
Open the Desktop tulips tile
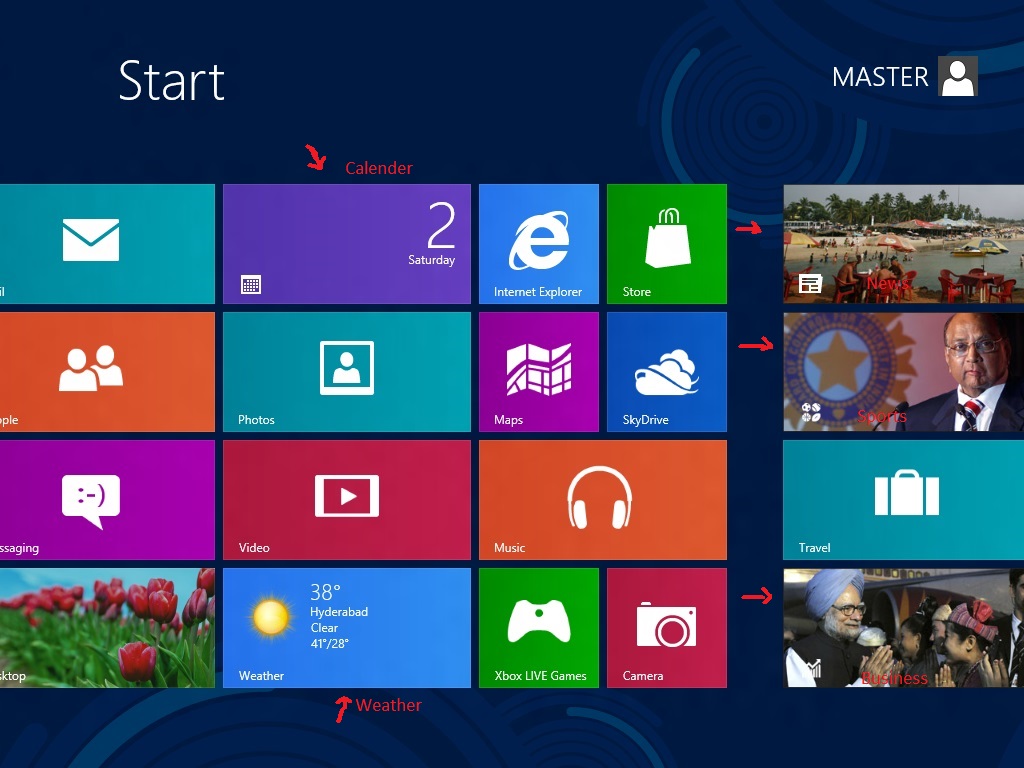tap(107, 628)
